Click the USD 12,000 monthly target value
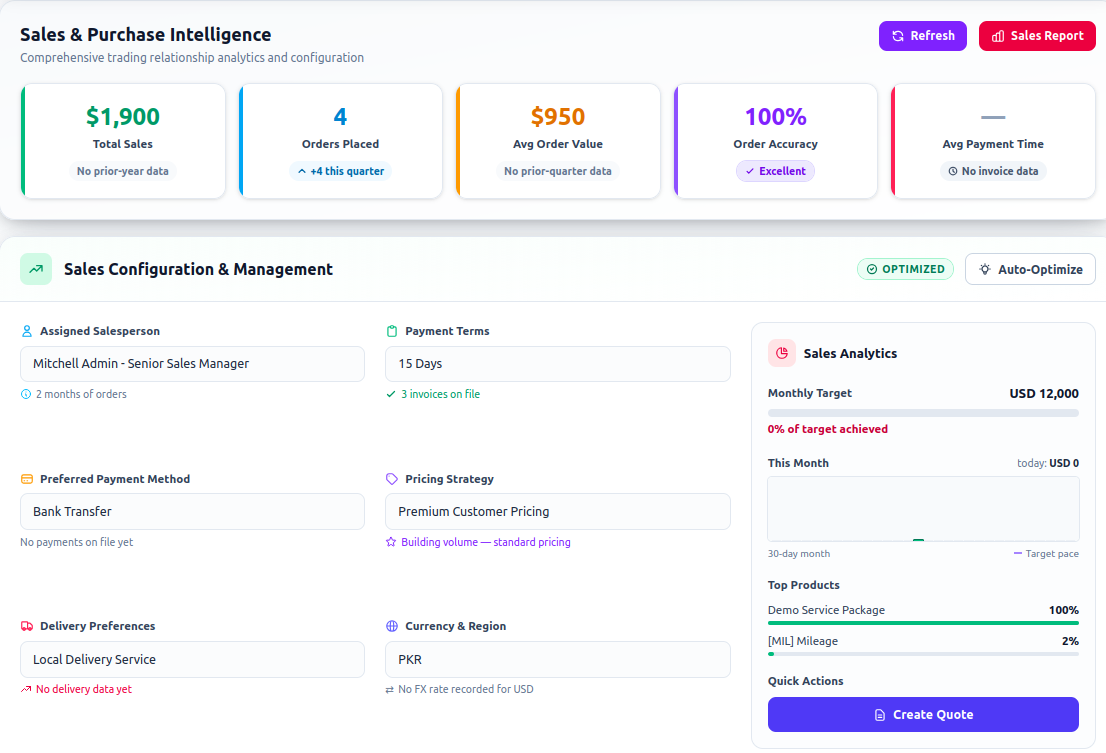The width and height of the screenshot is (1106, 753). pyautogui.click(x=1044, y=393)
